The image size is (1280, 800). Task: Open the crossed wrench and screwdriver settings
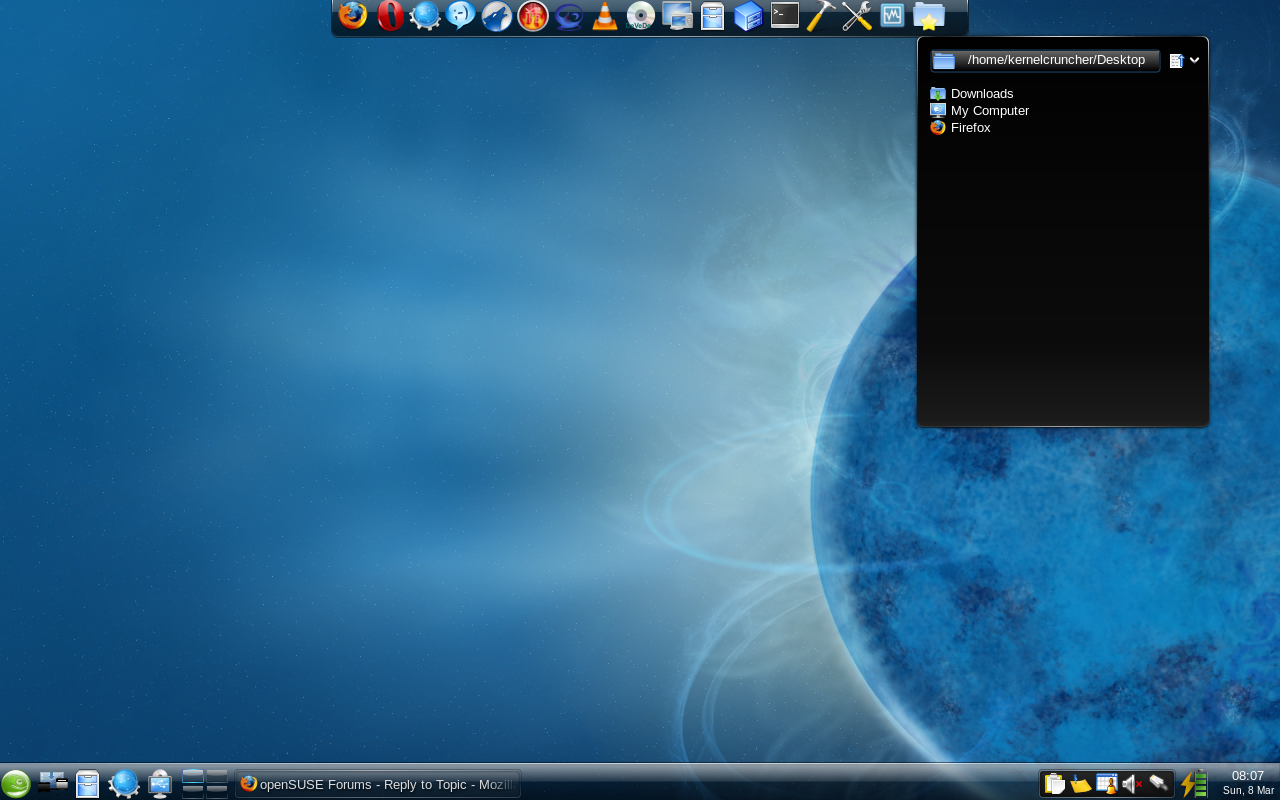tap(857, 16)
